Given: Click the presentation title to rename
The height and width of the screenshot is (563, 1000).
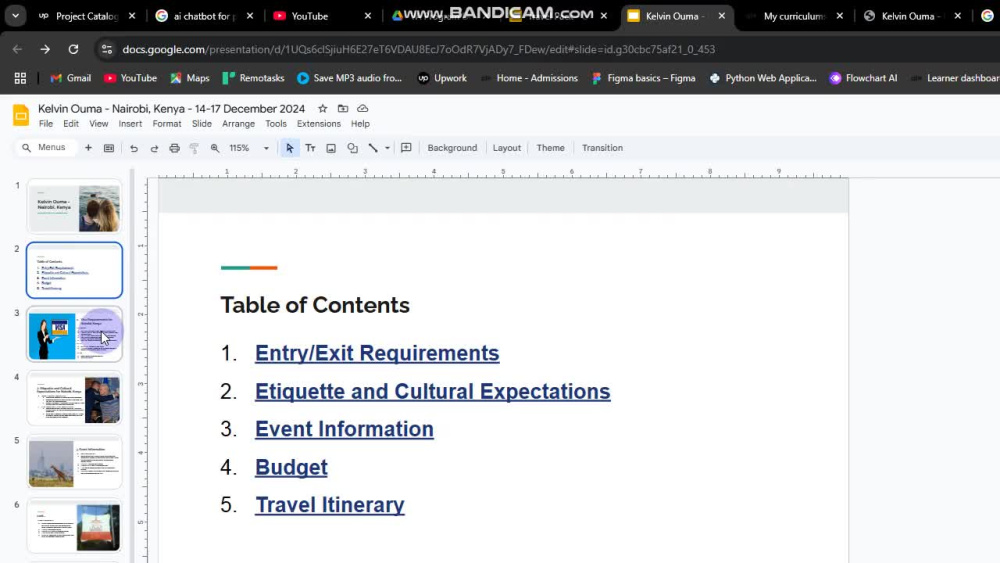Looking at the screenshot, I should point(172,109).
